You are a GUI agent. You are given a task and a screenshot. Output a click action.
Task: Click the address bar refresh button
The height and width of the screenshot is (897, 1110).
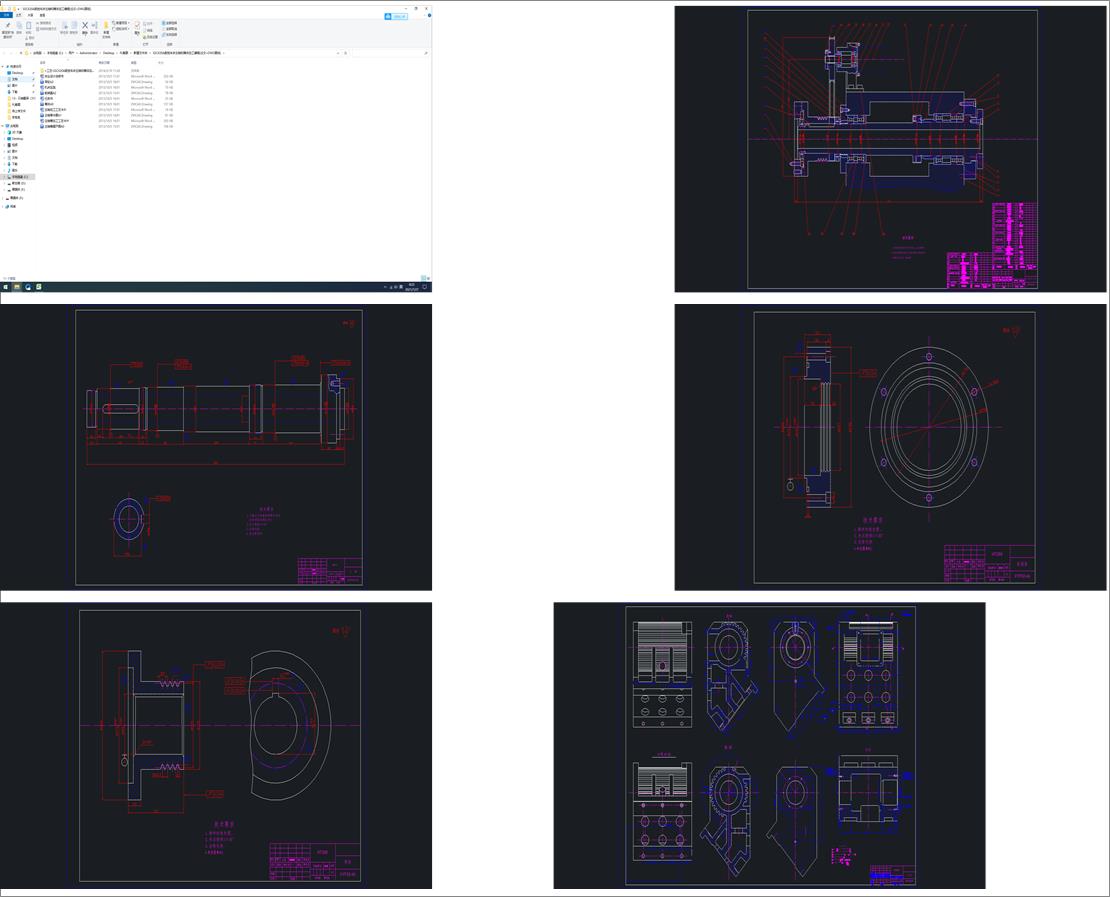tap(345, 53)
